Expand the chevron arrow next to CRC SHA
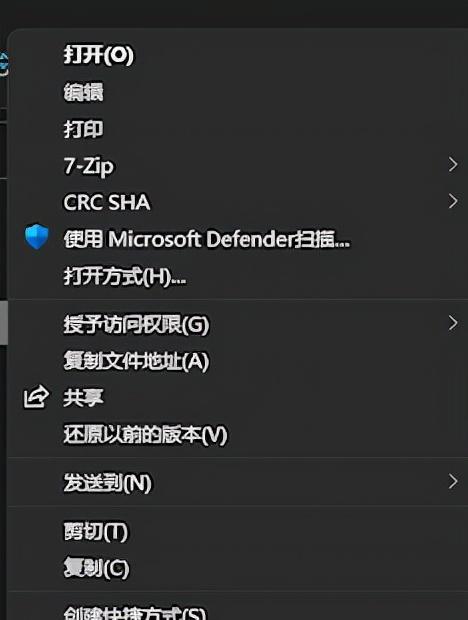 [453, 201]
